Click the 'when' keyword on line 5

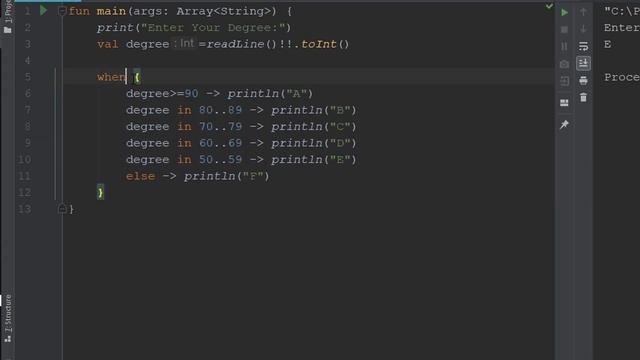coord(112,77)
